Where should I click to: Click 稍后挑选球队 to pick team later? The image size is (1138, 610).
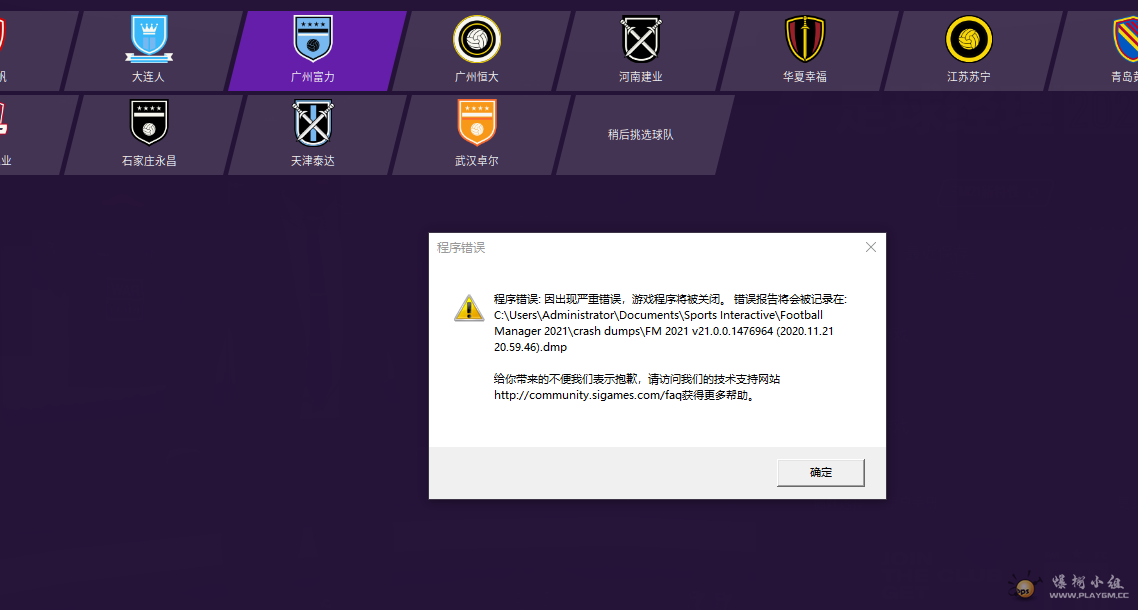click(641, 134)
